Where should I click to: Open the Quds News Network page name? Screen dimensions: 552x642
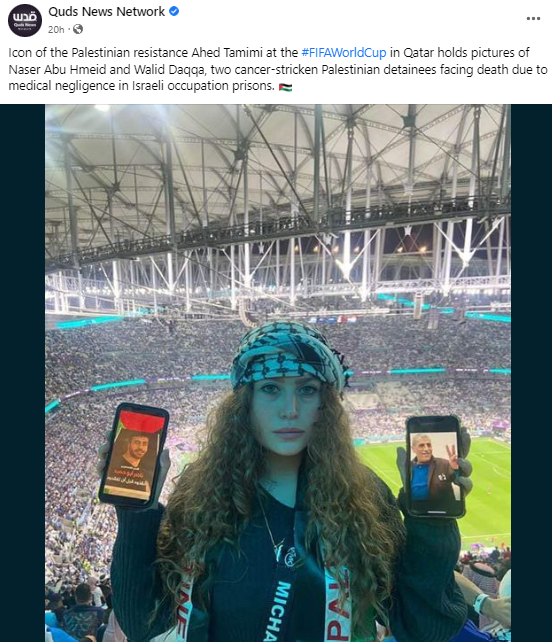click(106, 11)
